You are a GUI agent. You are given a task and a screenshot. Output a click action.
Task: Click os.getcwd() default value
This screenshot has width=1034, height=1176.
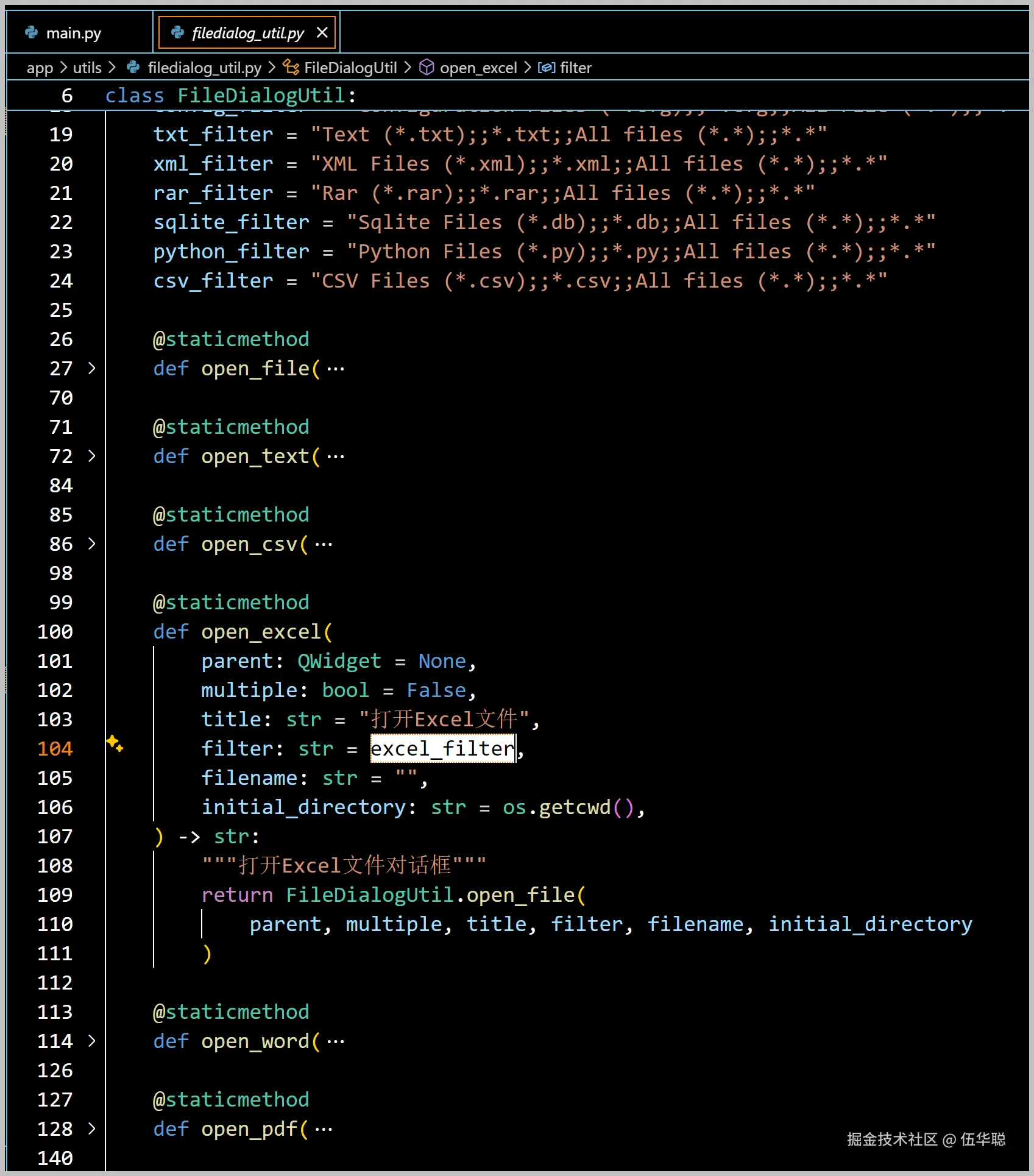pos(568,807)
